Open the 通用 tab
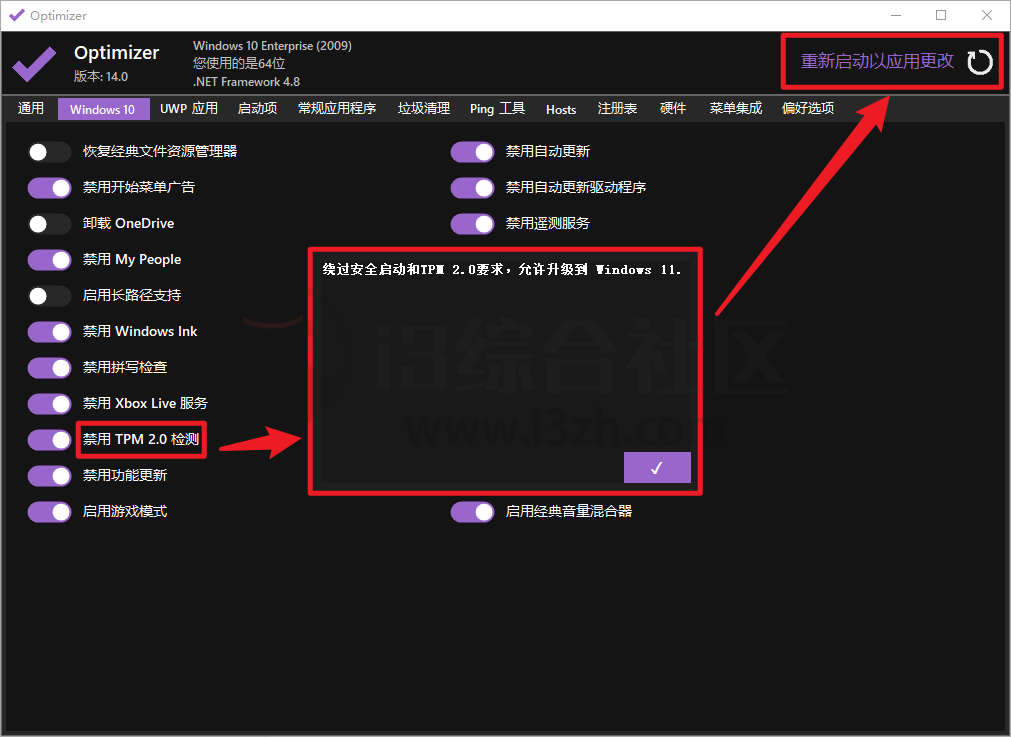Viewport: 1011px width, 737px height. (30, 108)
